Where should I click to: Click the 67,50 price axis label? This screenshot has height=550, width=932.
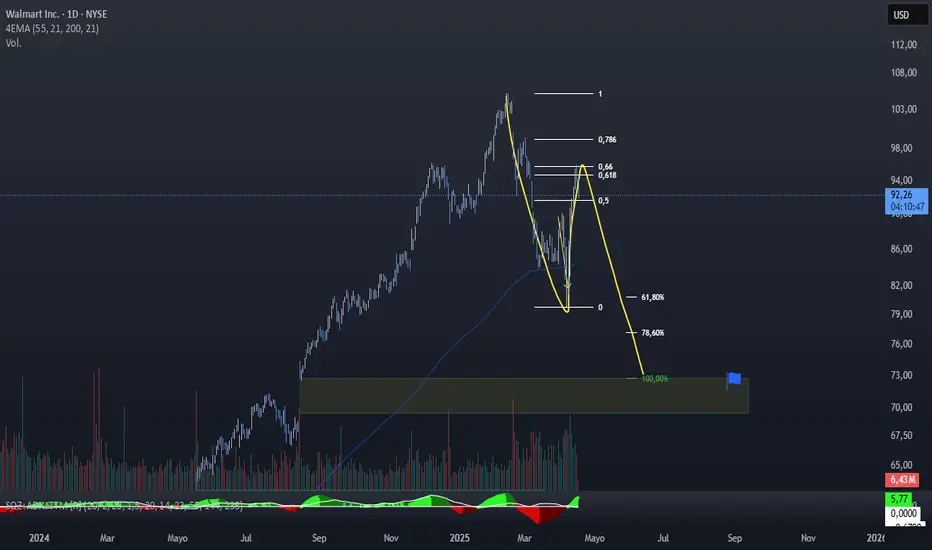click(902, 435)
